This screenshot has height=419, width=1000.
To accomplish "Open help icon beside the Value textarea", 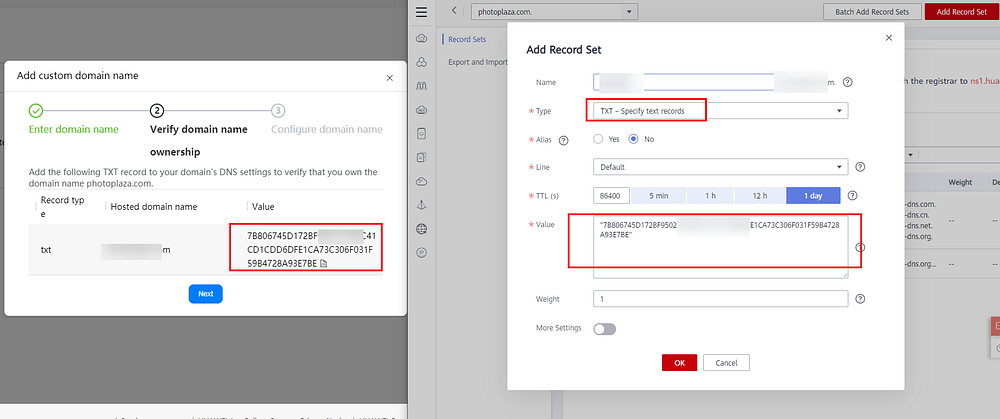I will 860,247.
